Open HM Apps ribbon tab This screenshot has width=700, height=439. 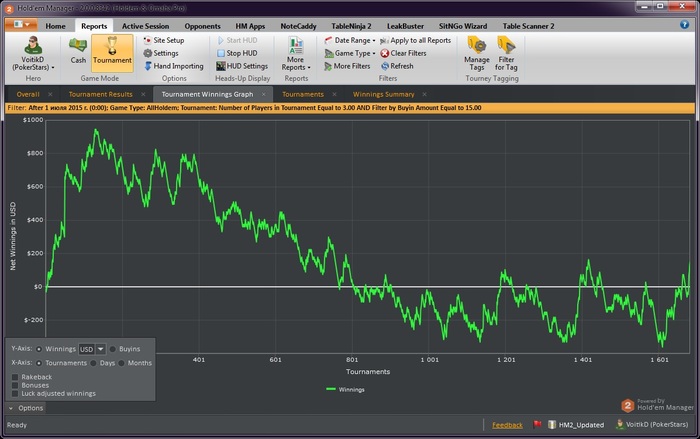point(250,26)
